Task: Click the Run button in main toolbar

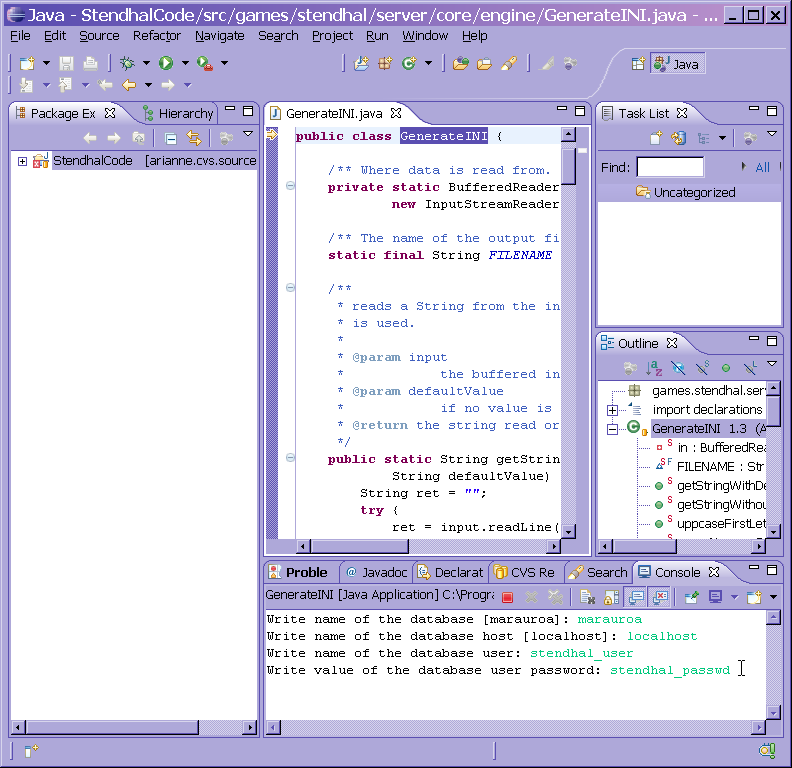Action: [x=166, y=63]
